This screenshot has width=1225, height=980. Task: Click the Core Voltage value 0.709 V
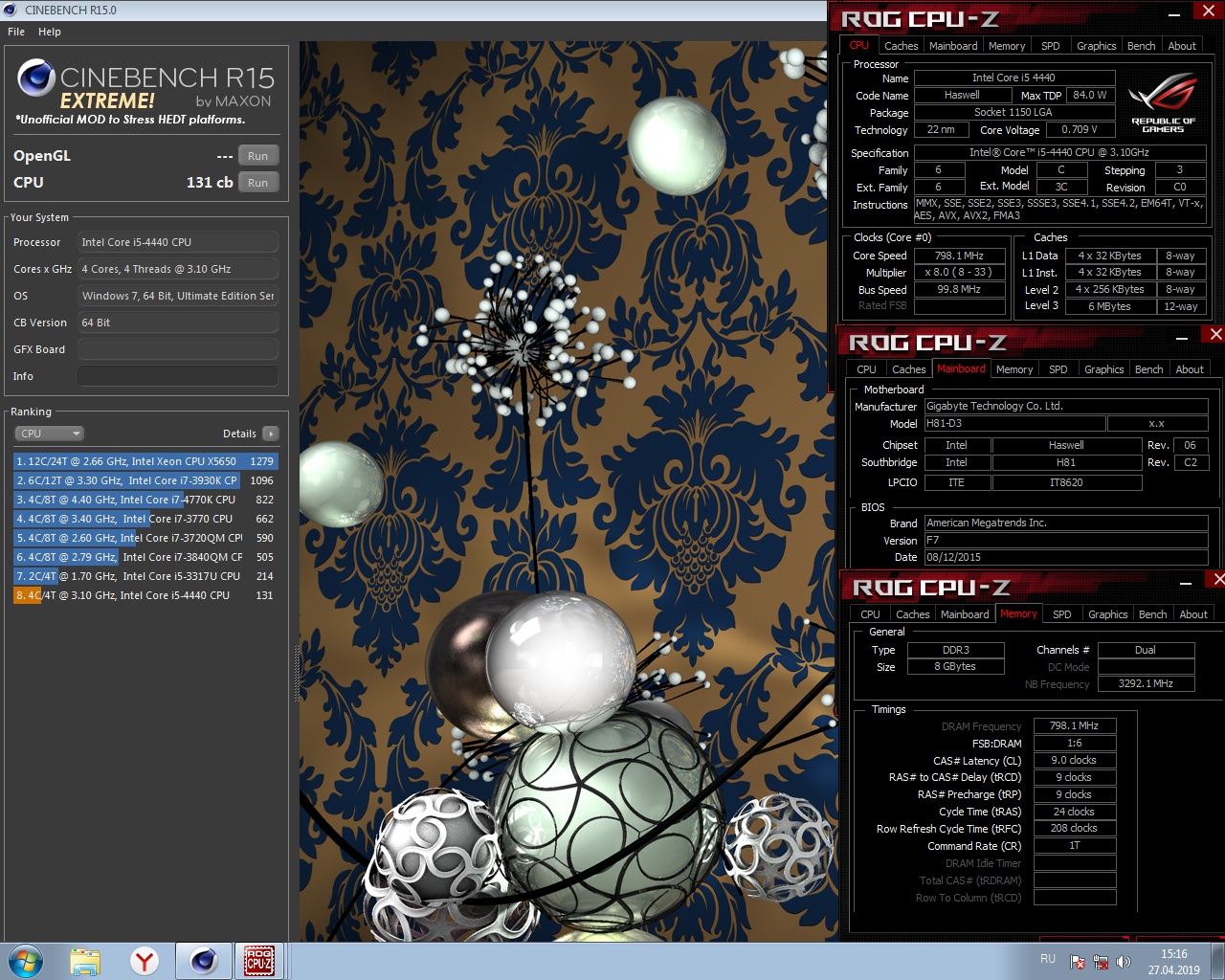(x=1080, y=130)
